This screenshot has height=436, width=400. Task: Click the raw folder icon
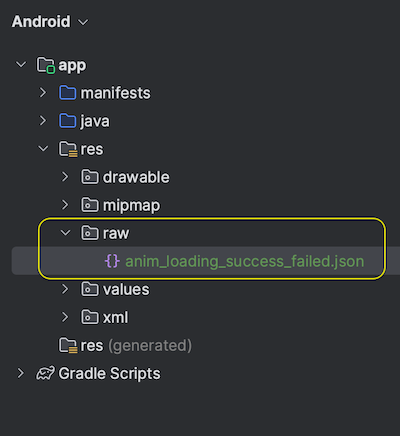90,233
